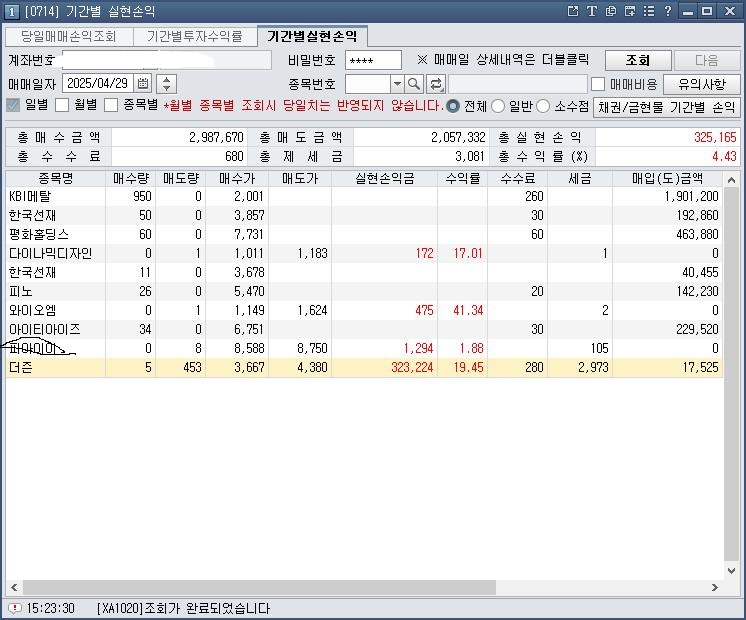Viewport: 746px width, 620px height.
Task: Select the 평화홀딩스 row
Action: (364, 234)
